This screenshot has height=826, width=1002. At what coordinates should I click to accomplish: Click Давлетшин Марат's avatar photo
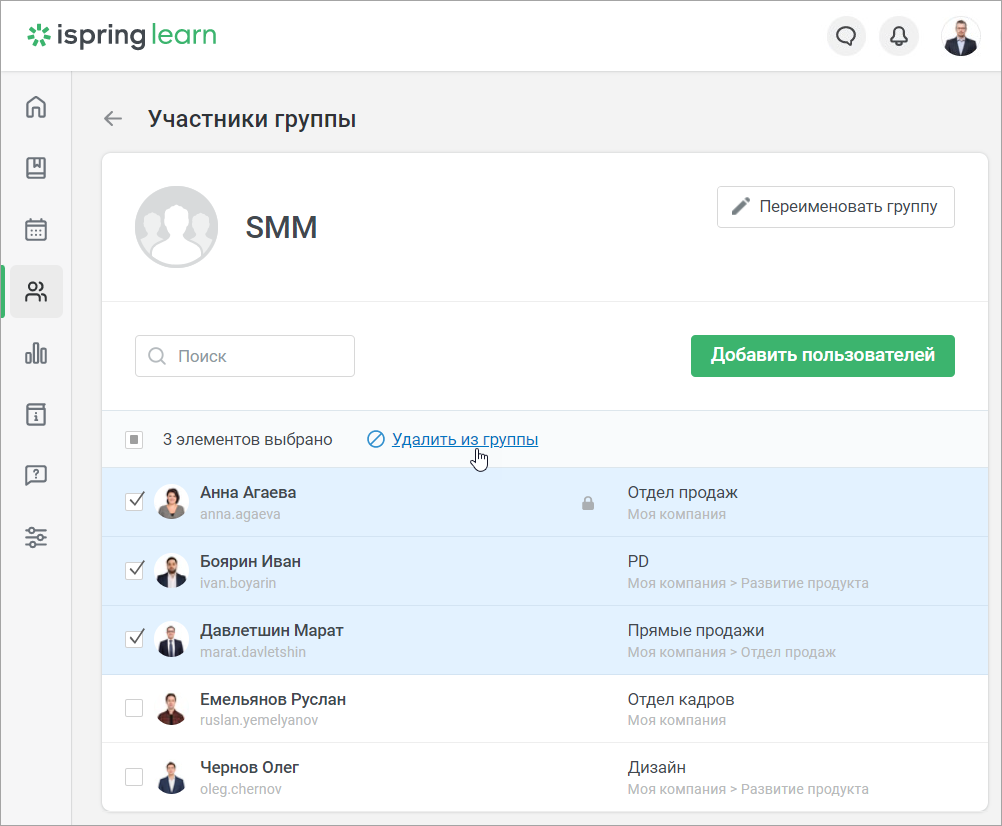click(x=171, y=639)
